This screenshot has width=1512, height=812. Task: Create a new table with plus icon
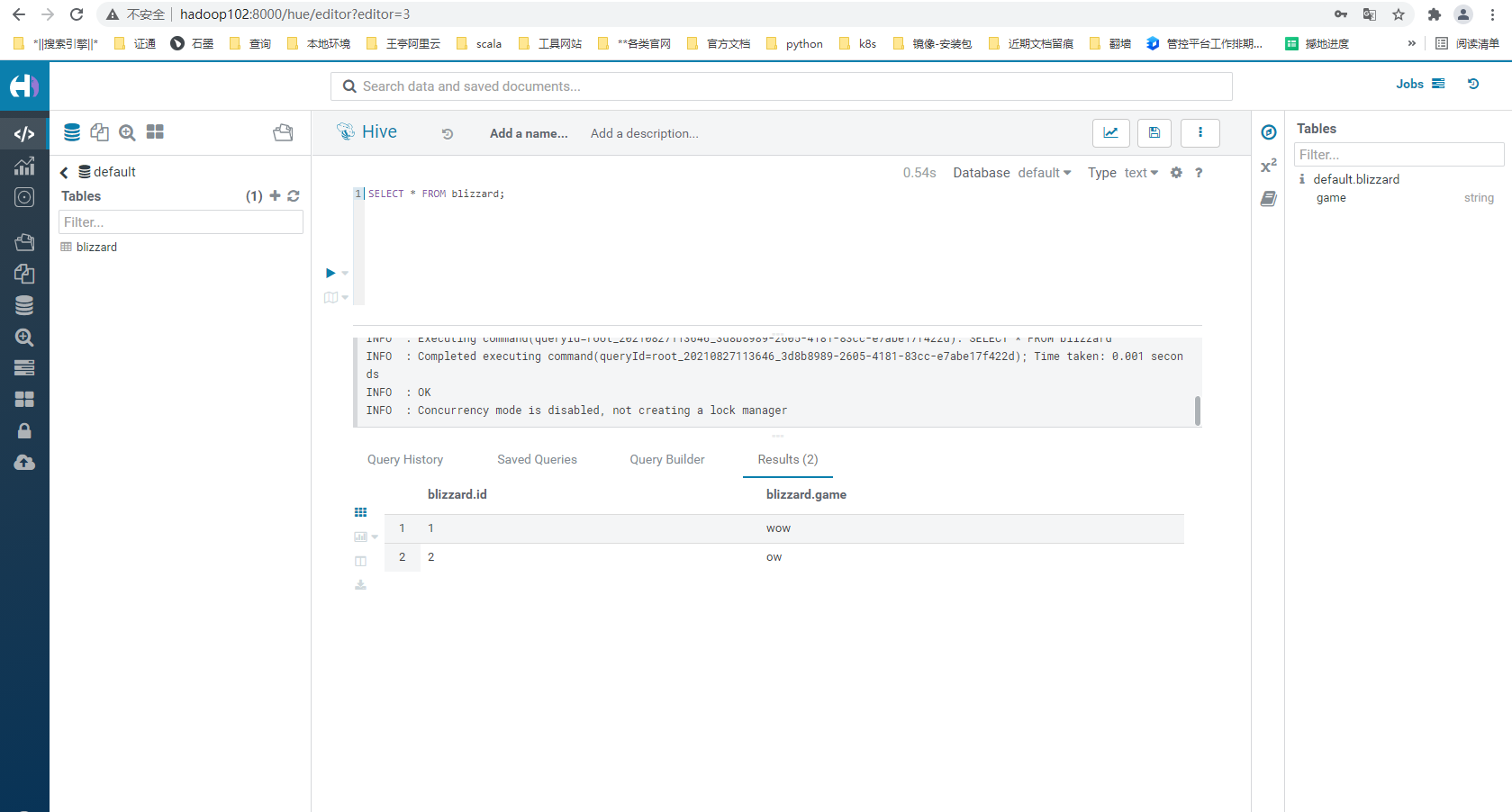(x=275, y=195)
